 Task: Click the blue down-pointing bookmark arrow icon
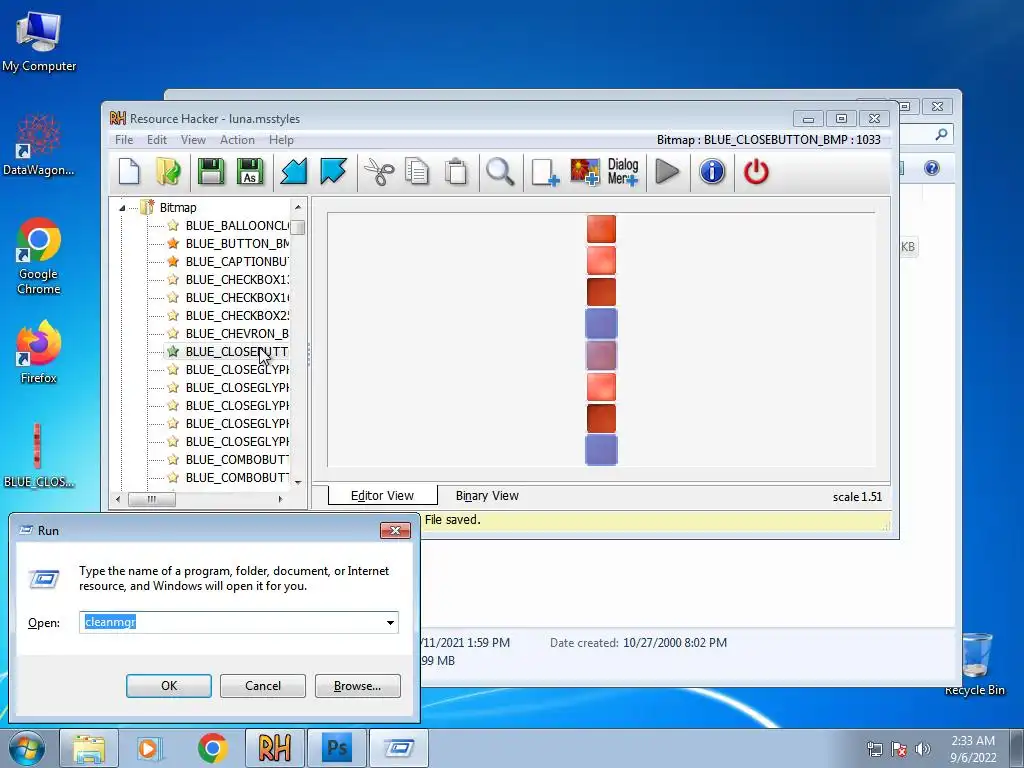[333, 172]
